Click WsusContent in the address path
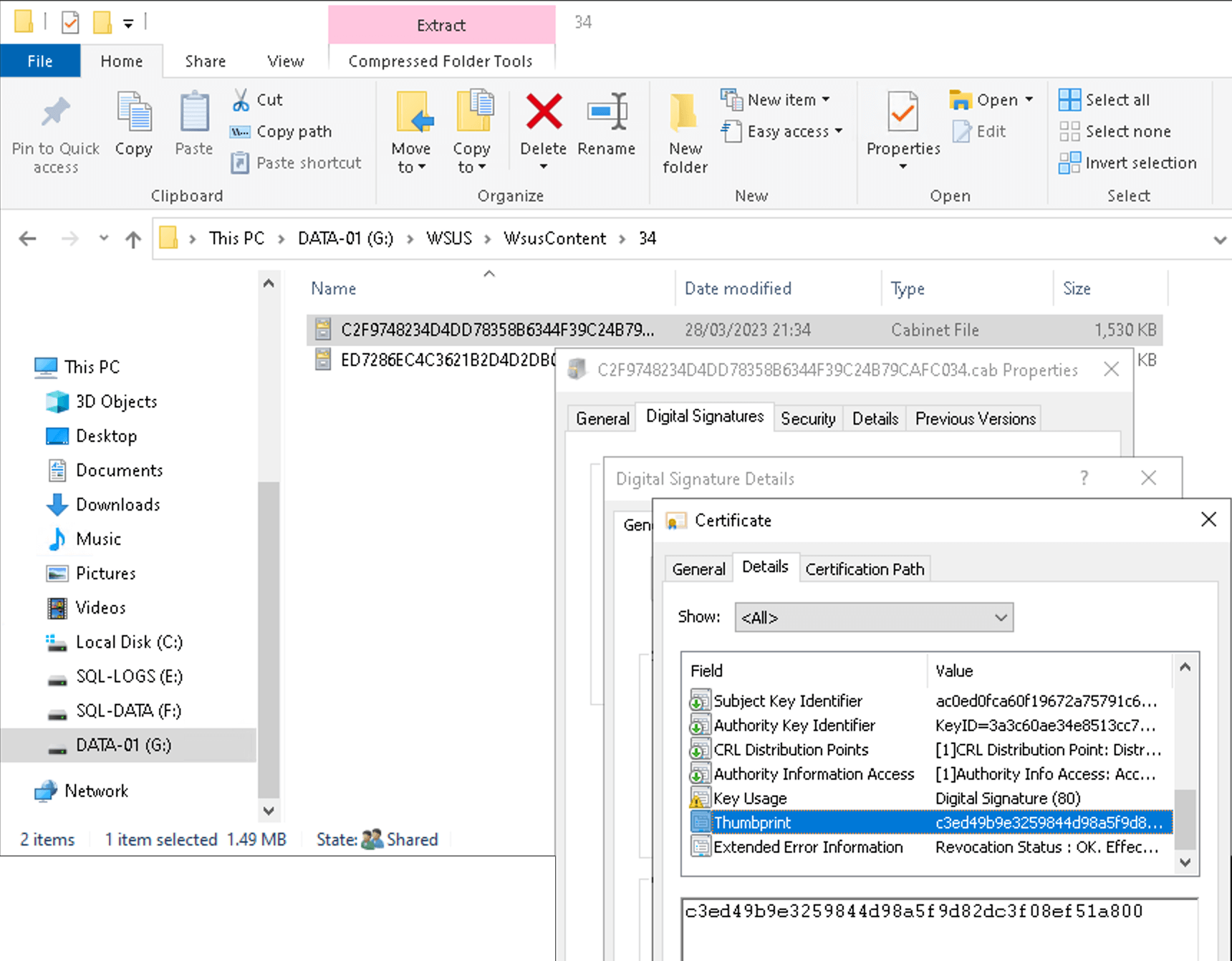Image resolution: width=1232 pixels, height=961 pixels. click(x=555, y=238)
